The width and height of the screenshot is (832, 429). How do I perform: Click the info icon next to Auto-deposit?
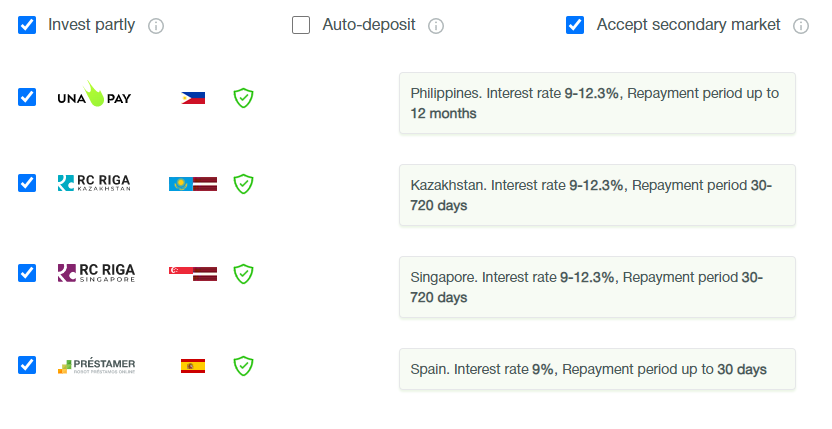(x=435, y=26)
